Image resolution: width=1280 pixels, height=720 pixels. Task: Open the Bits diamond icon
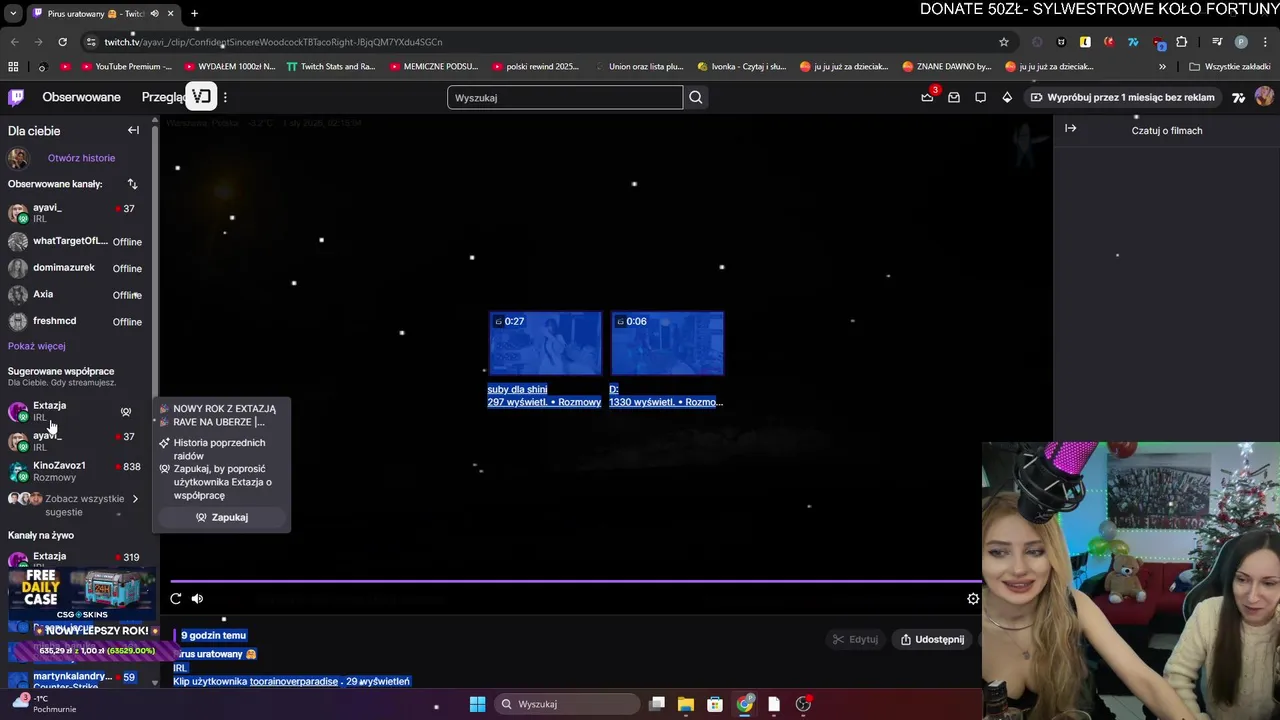(1007, 97)
